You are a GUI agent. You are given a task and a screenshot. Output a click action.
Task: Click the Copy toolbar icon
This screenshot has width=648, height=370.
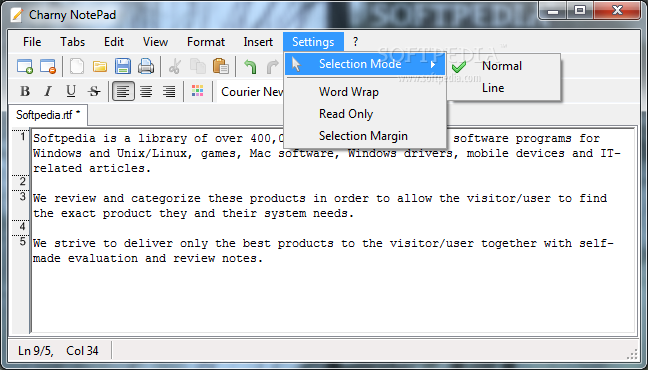[198, 66]
